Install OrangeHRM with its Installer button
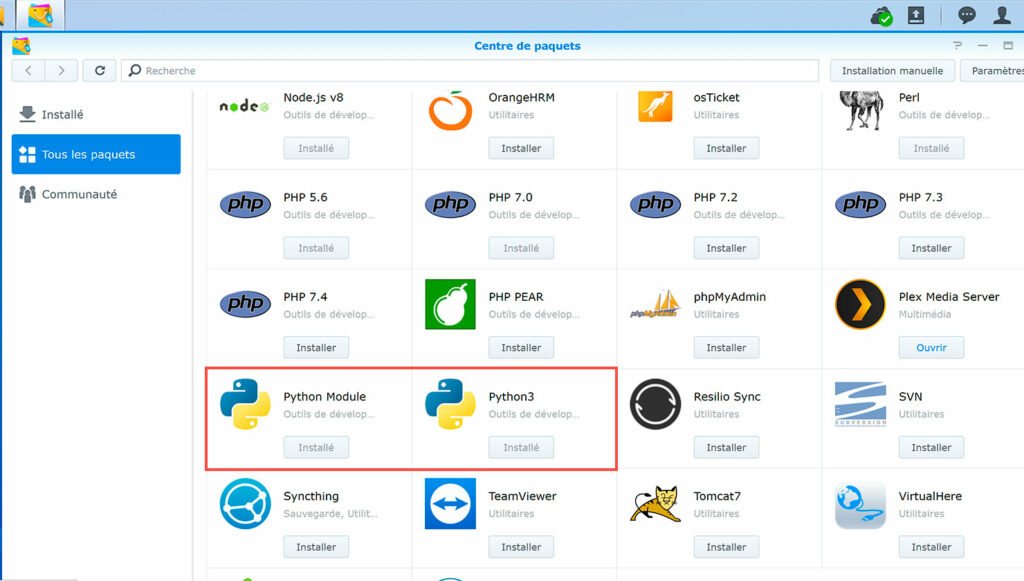Image resolution: width=1024 pixels, height=581 pixels. click(521, 148)
